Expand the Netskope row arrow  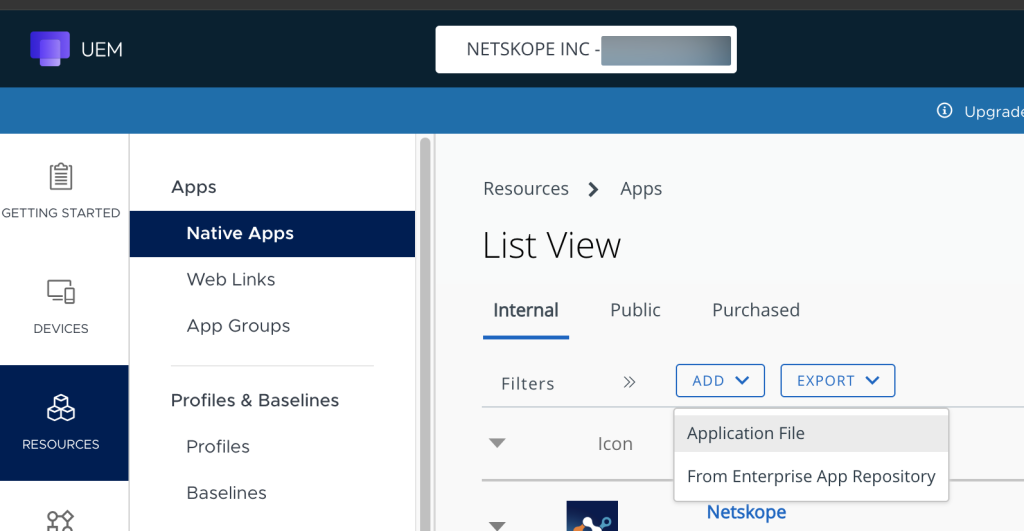pos(497,525)
